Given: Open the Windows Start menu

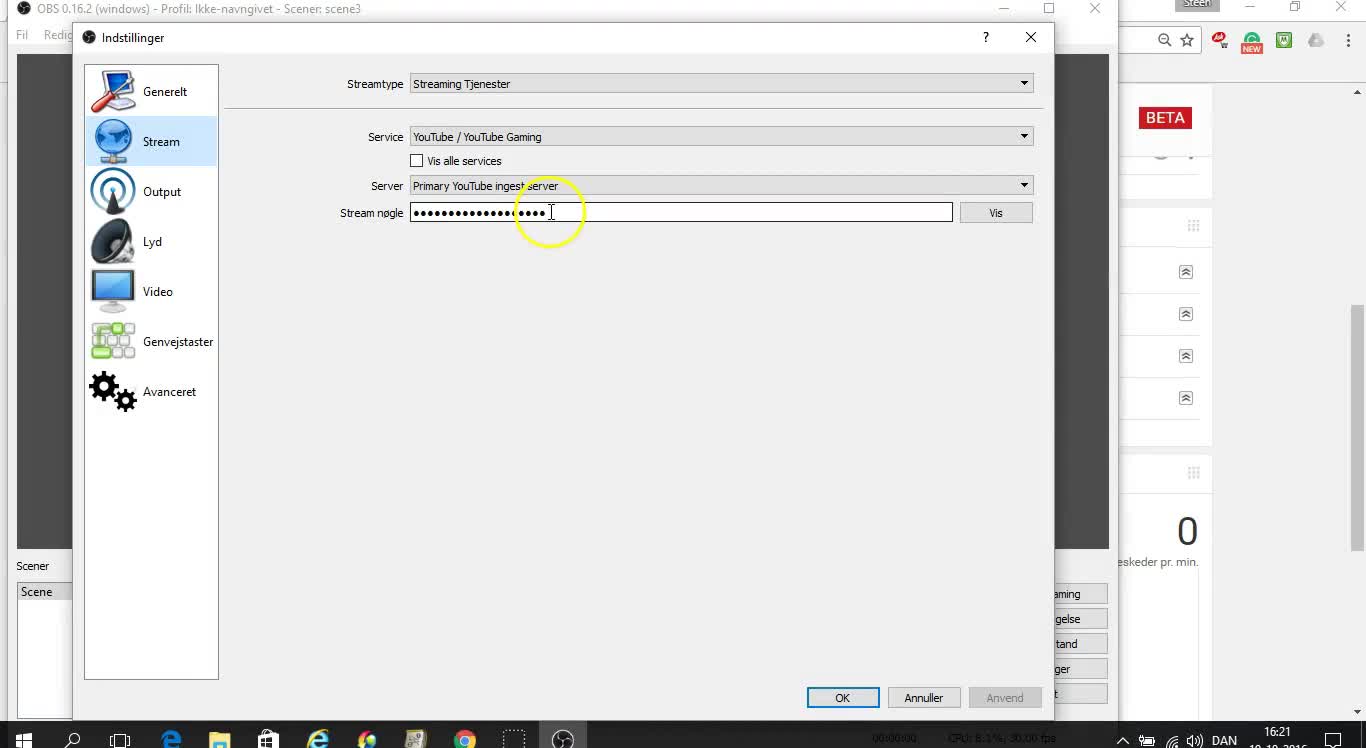Looking at the screenshot, I should [24, 740].
